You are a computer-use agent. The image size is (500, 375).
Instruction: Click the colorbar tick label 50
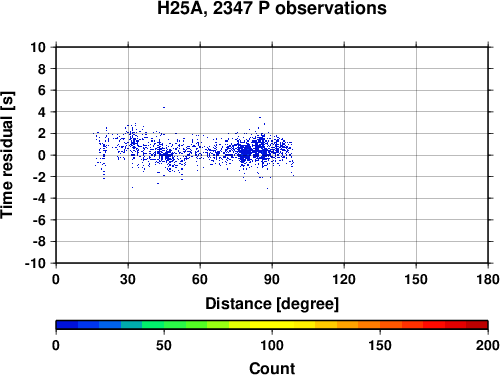pos(163,345)
